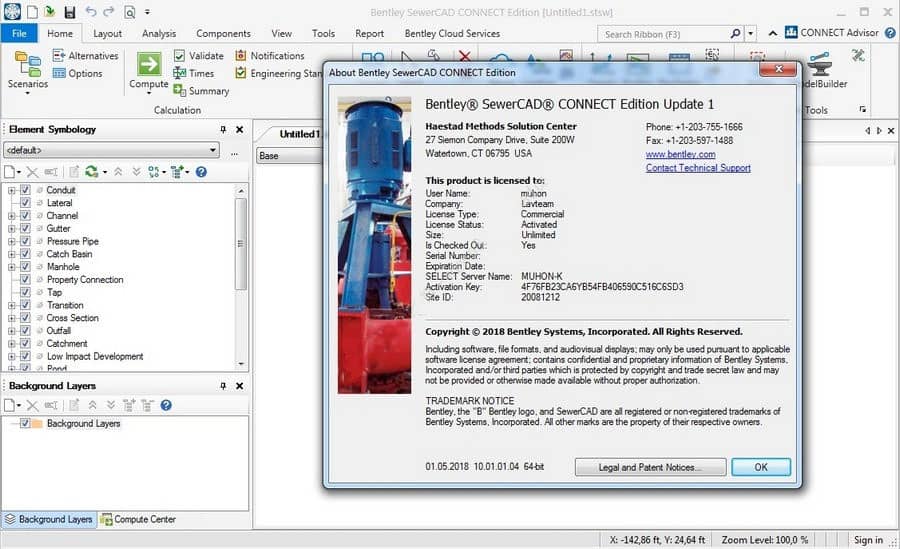Open the calculation Summary

(x=201, y=91)
